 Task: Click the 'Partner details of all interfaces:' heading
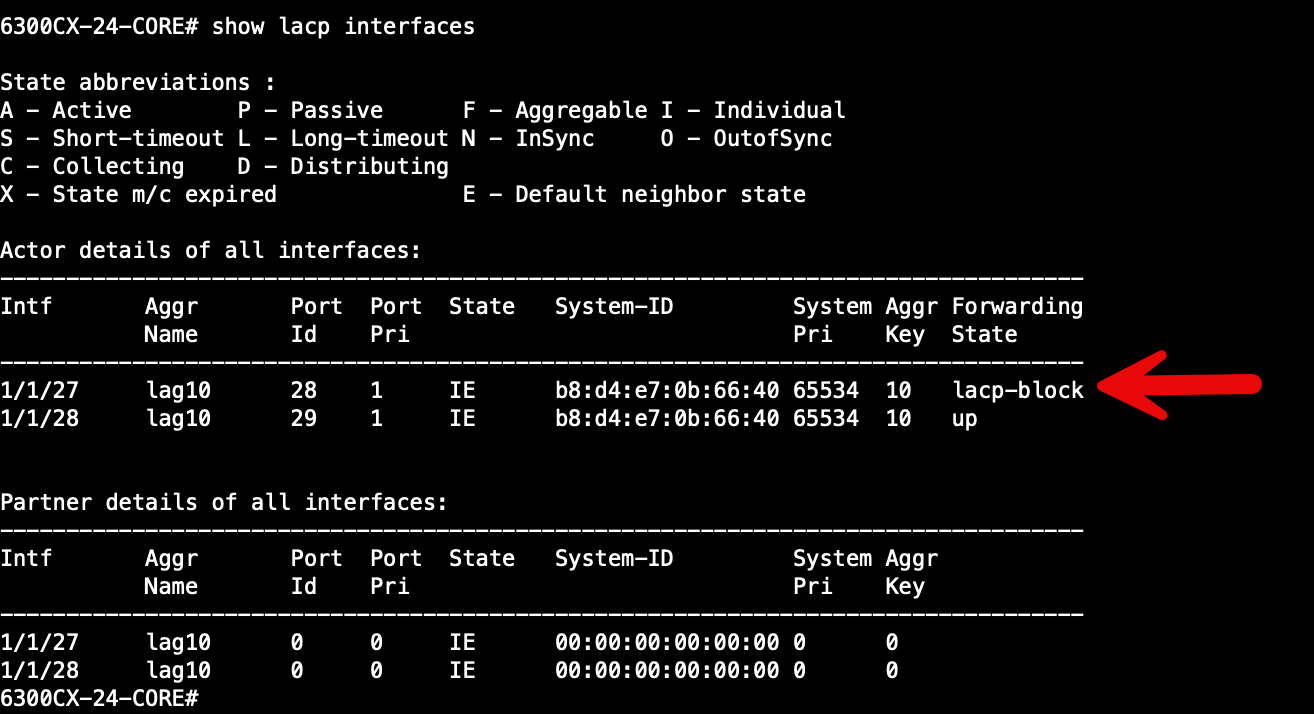point(224,502)
